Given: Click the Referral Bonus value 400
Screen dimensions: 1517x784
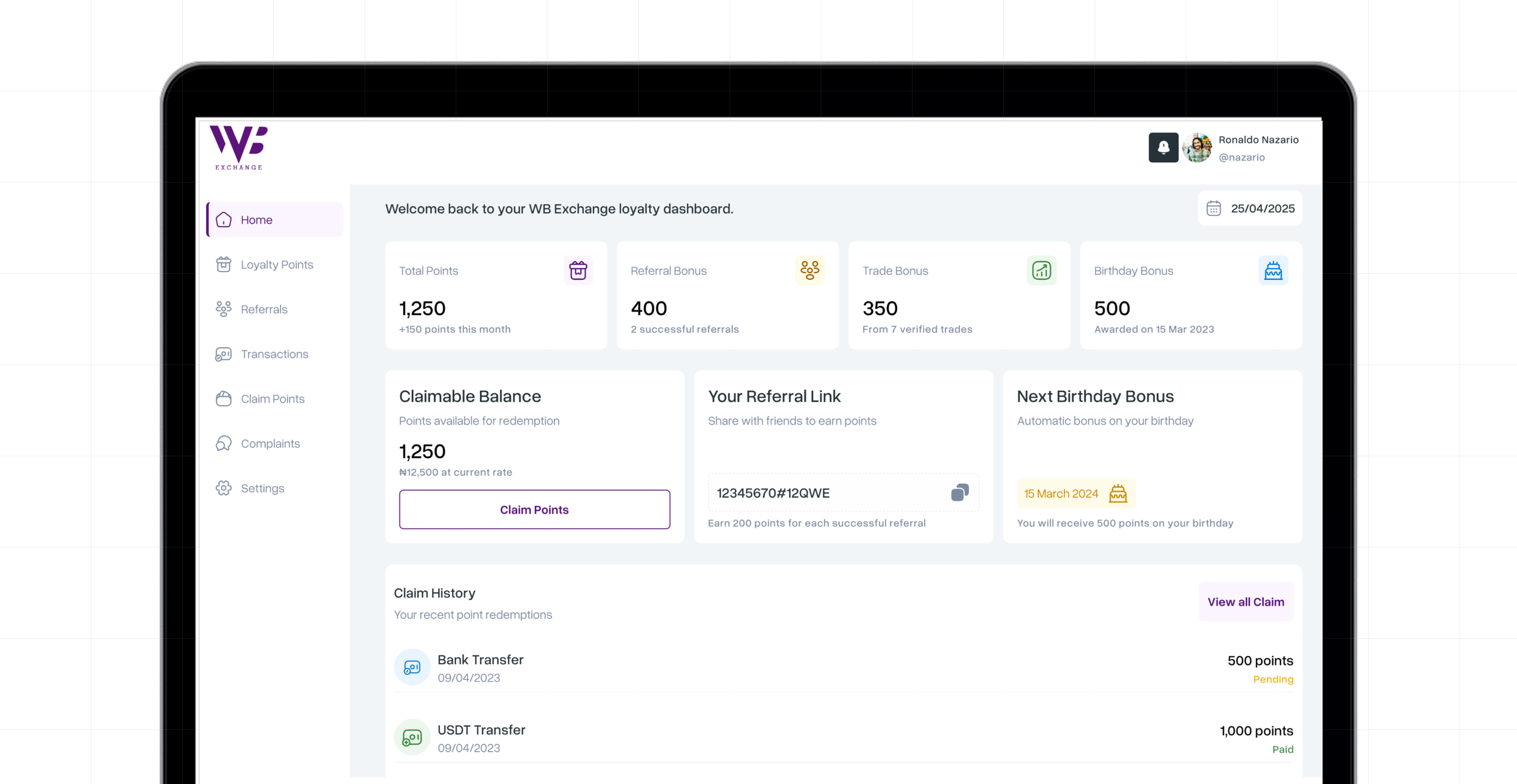Looking at the screenshot, I should [x=649, y=308].
